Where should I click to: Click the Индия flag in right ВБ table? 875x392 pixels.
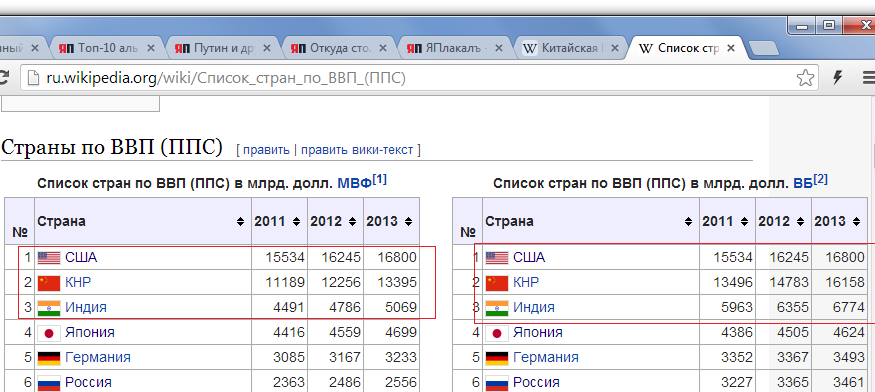(x=497, y=308)
